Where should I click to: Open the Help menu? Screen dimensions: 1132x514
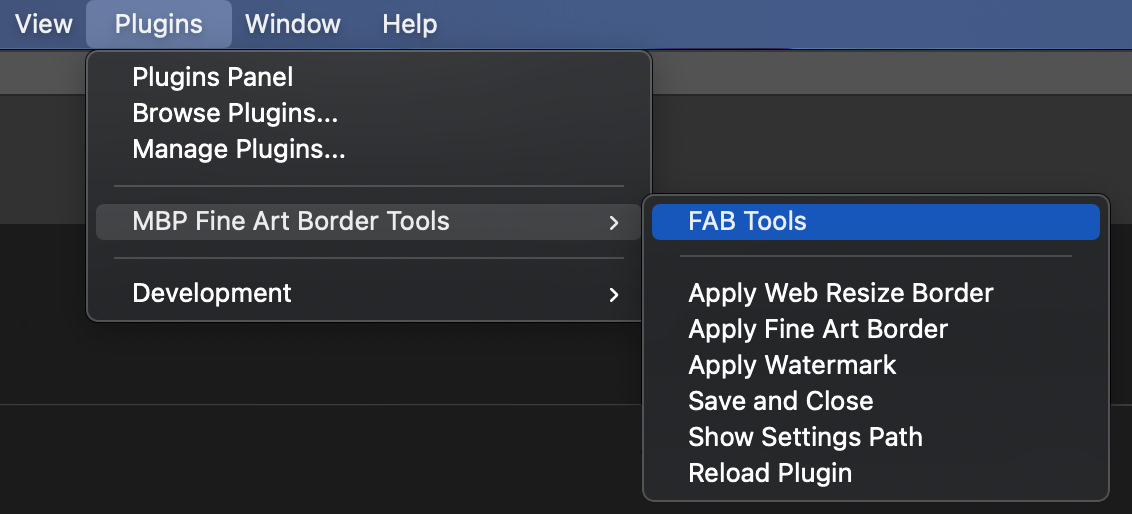tap(410, 24)
